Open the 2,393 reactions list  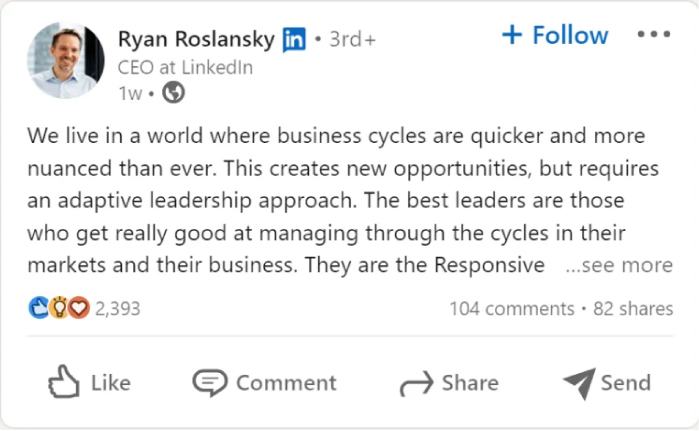(x=118, y=309)
